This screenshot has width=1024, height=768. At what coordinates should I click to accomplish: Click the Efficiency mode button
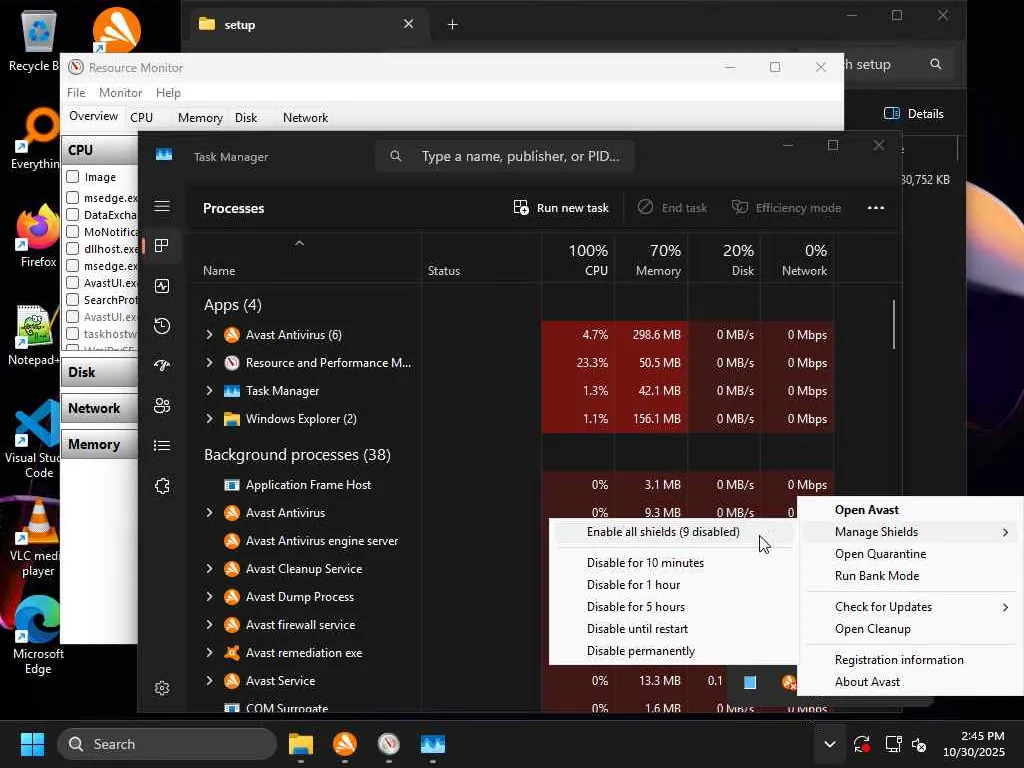(786, 208)
